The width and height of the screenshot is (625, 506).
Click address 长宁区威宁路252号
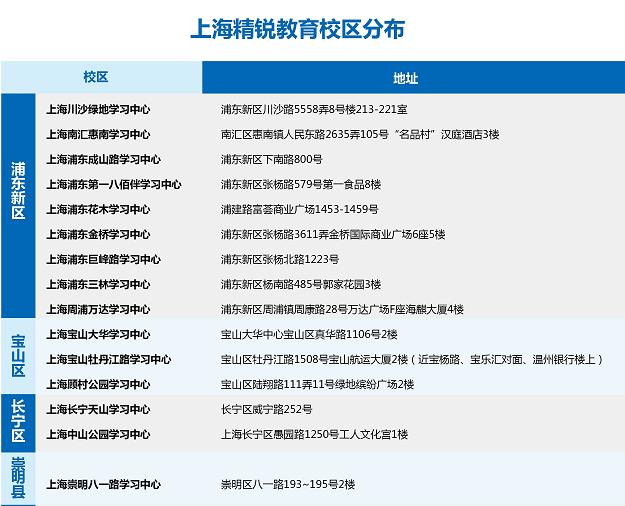(x=266, y=410)
